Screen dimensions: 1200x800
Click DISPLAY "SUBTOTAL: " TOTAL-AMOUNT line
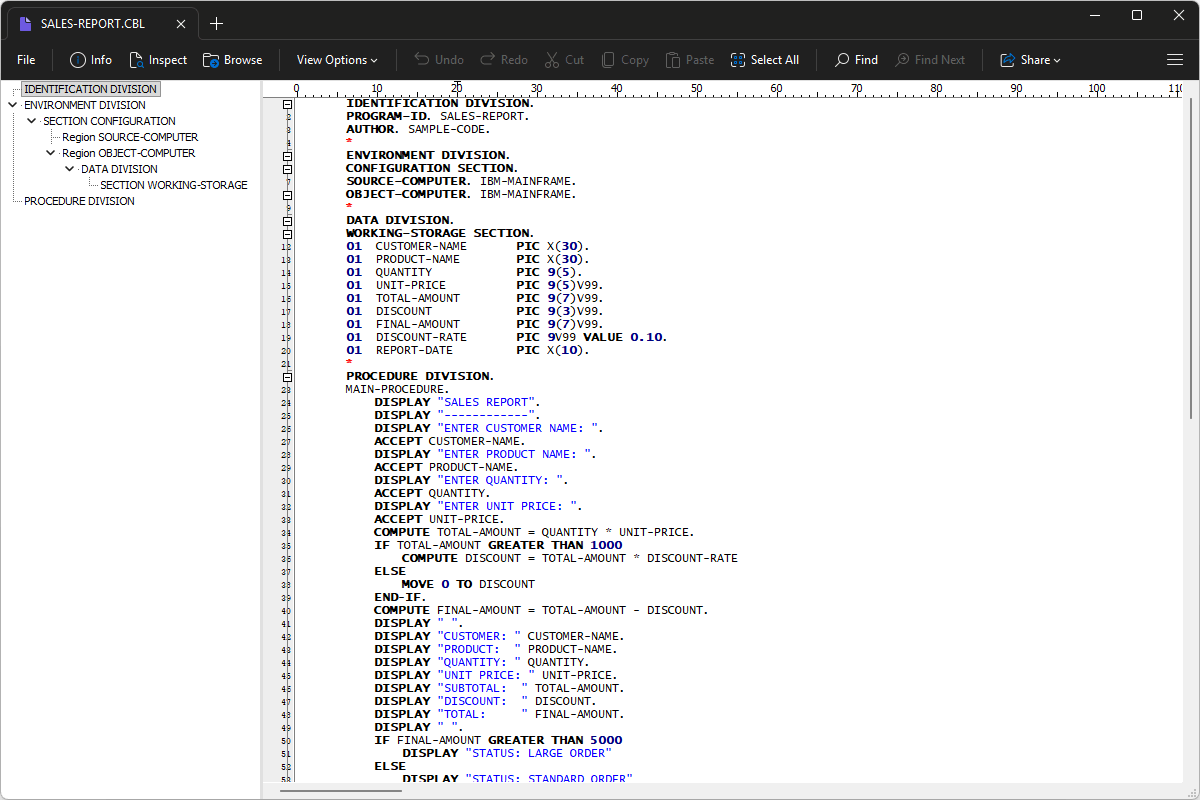click(x=499, y=688)
